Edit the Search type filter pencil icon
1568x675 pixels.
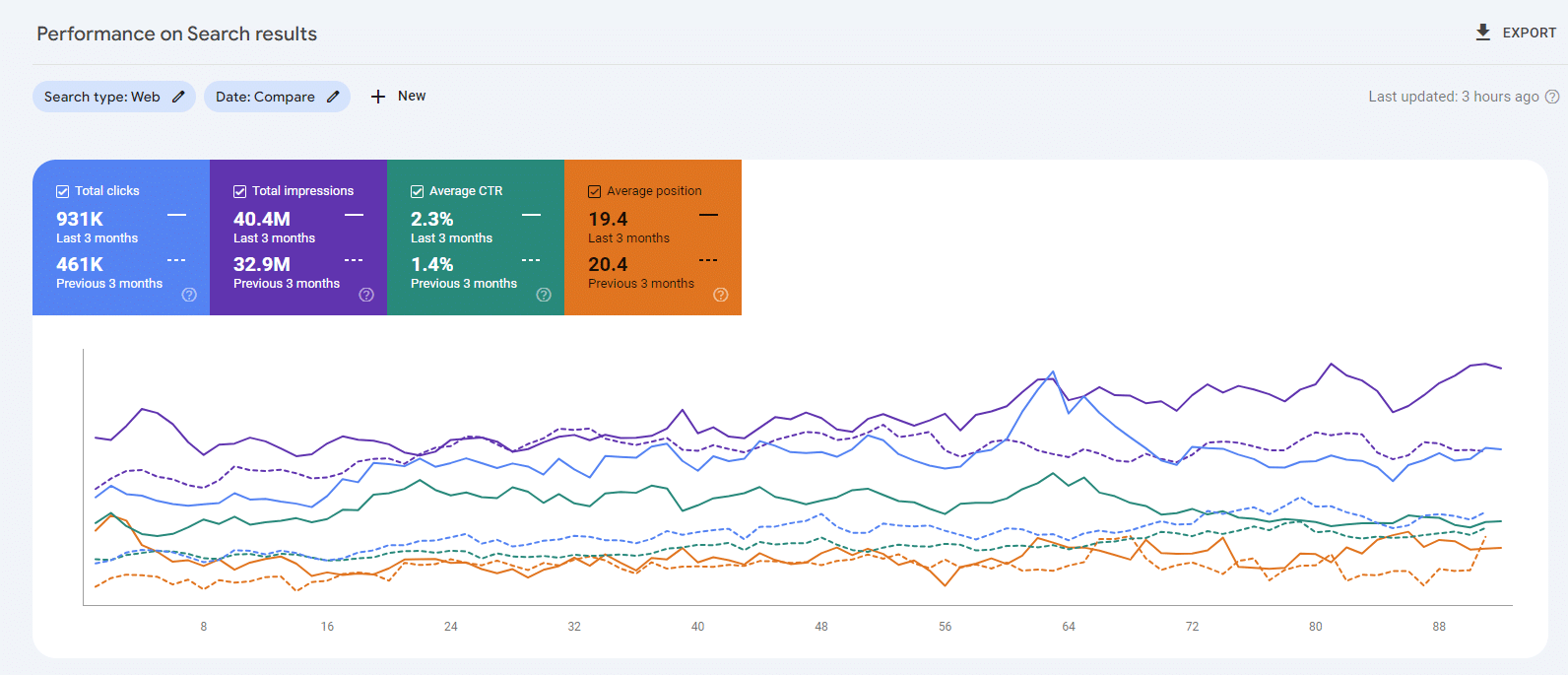[178, 97]
